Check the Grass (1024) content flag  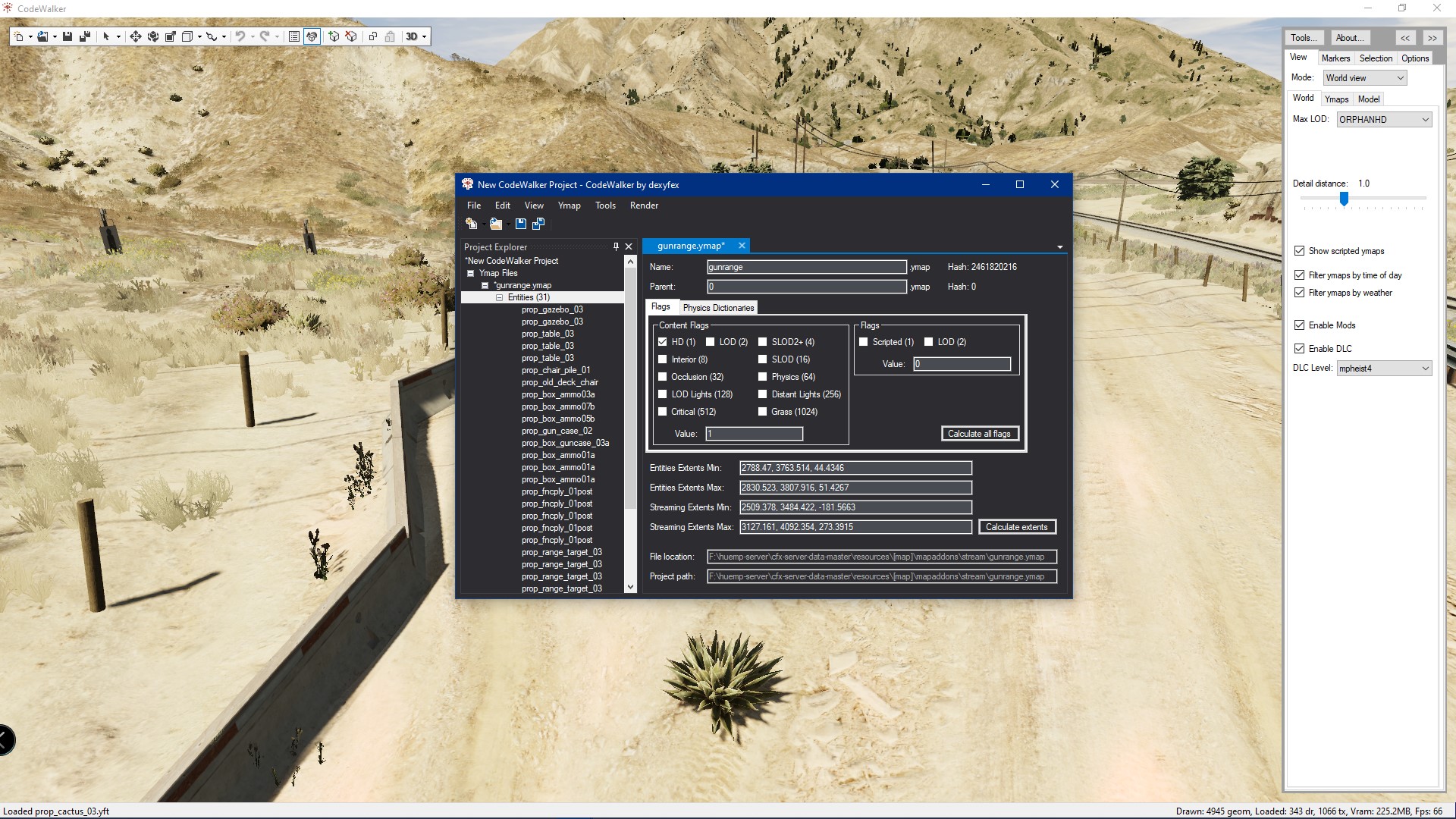pyautogui.click(x=763, y=412)
